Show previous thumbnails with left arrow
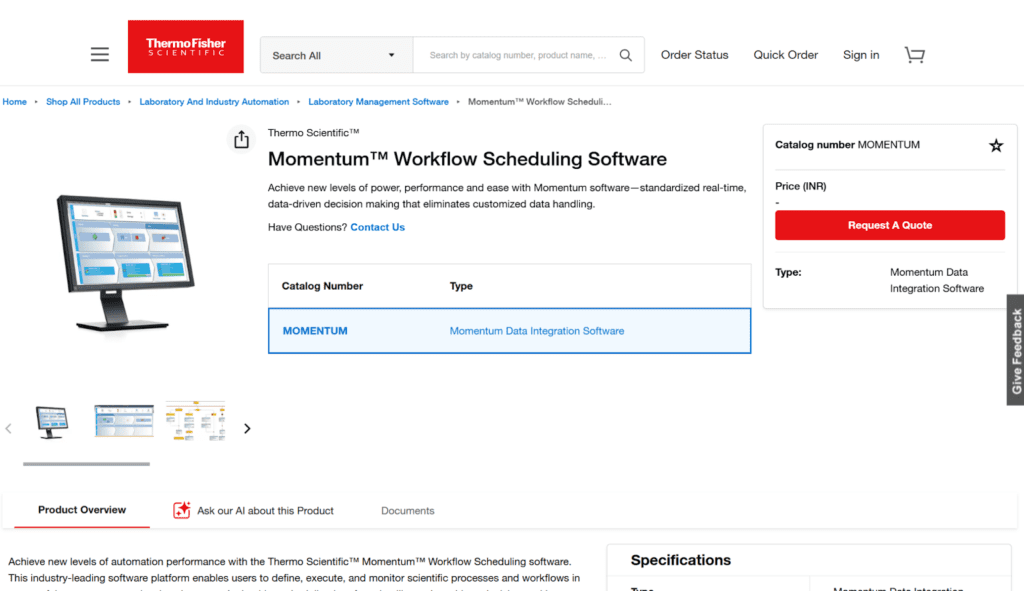The image size is (1024, 591). pyautogui.click(x=9, y=429)
